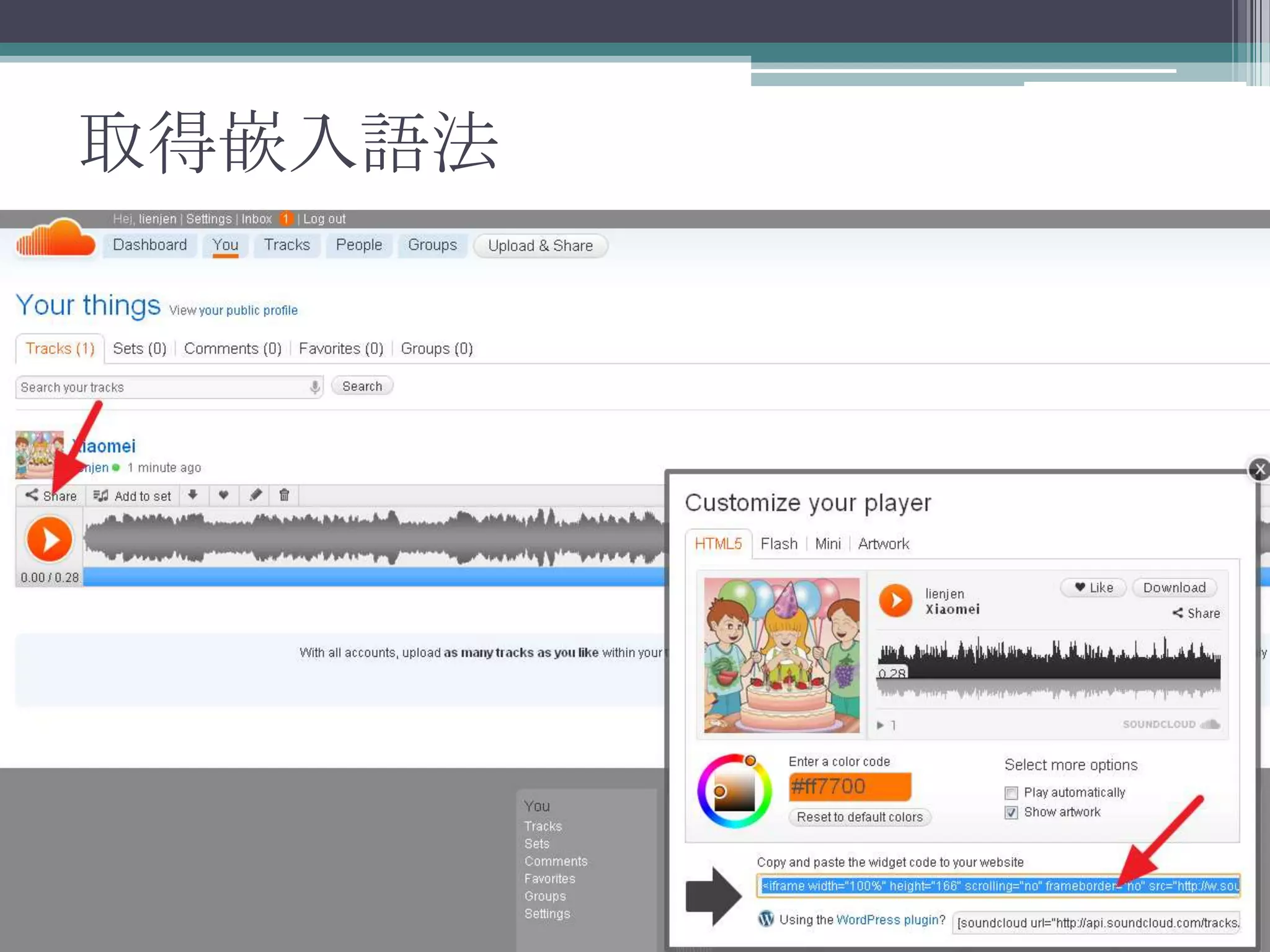
Task: Open the Groups (0) tab
Action: [x=437, y=348]
